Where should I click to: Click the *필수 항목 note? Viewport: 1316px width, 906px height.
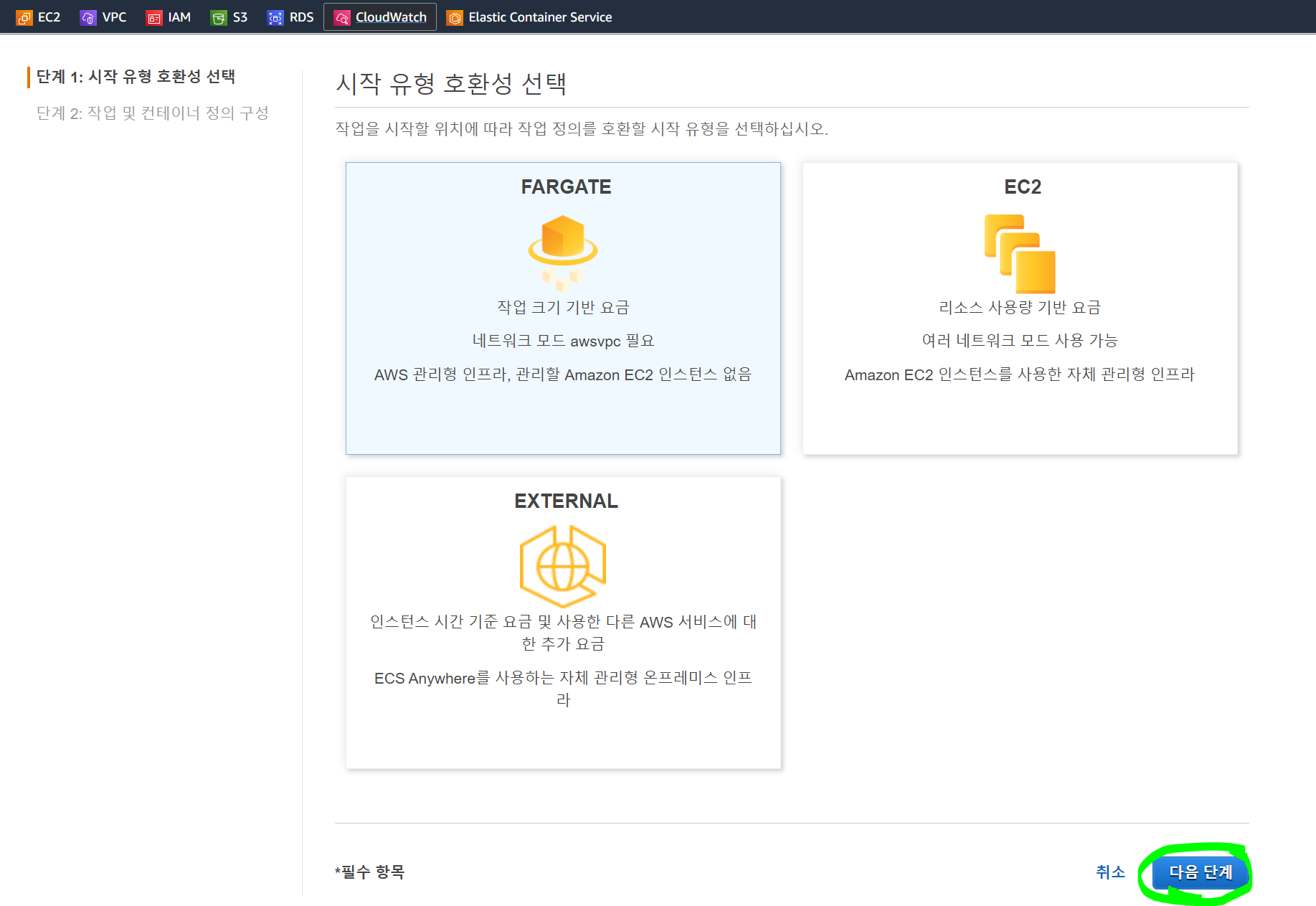(x=369, y=872)
